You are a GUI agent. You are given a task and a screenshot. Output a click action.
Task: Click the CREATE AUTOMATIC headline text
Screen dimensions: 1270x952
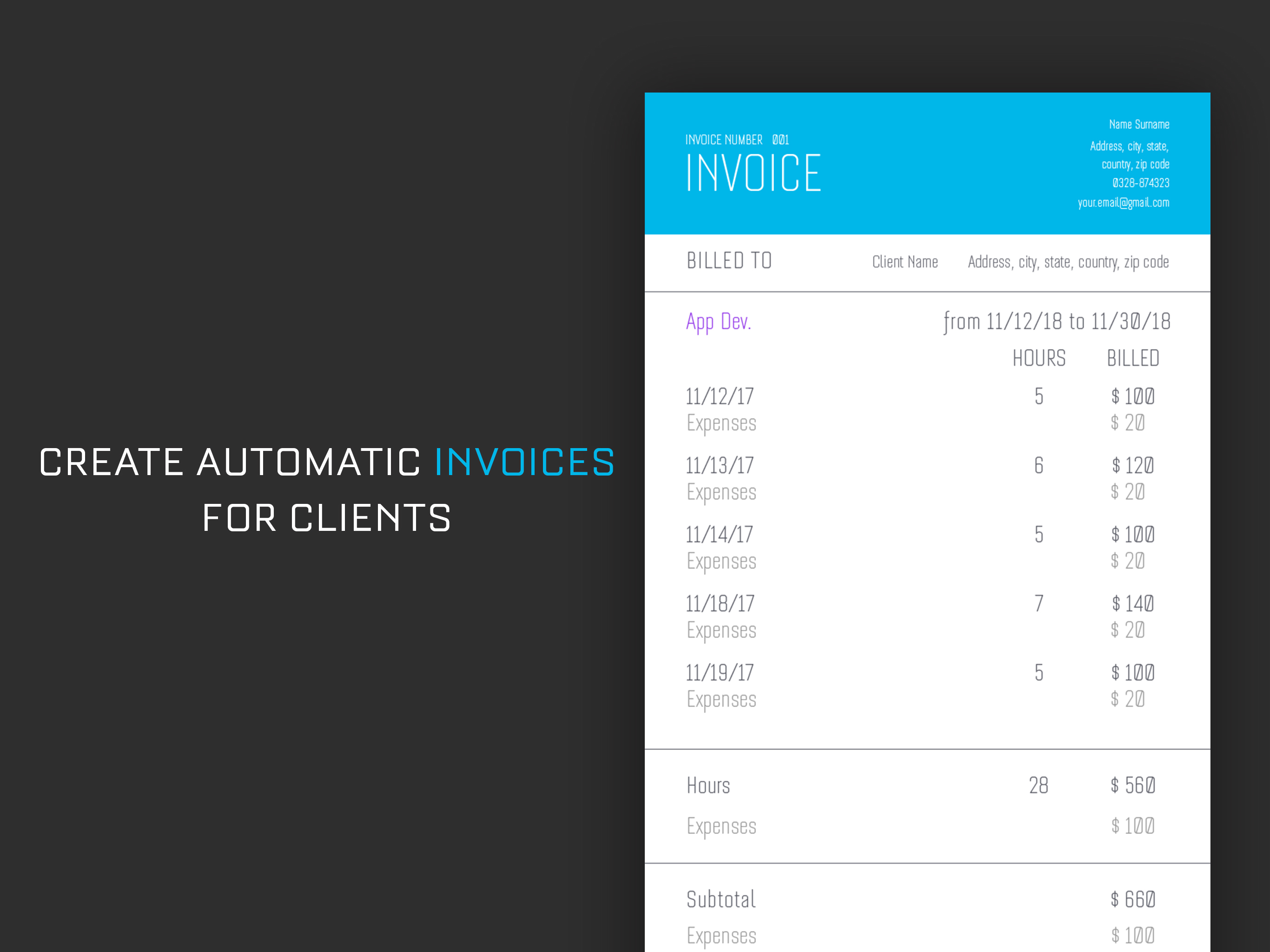(230, 462)
